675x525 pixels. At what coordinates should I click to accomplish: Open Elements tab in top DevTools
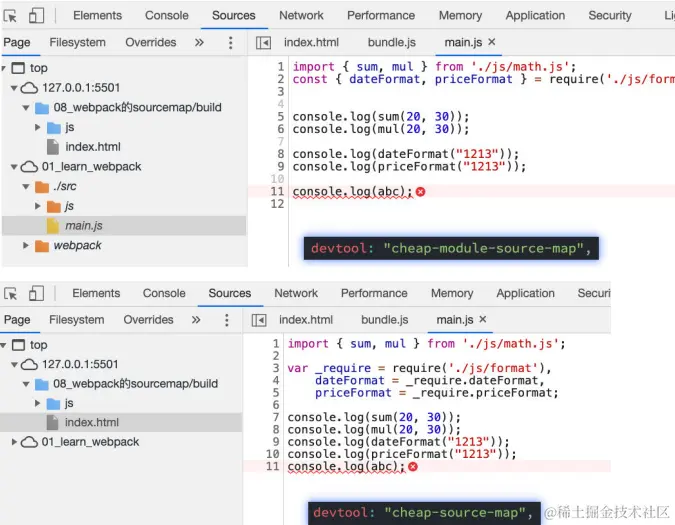click(x=97, y=15)
